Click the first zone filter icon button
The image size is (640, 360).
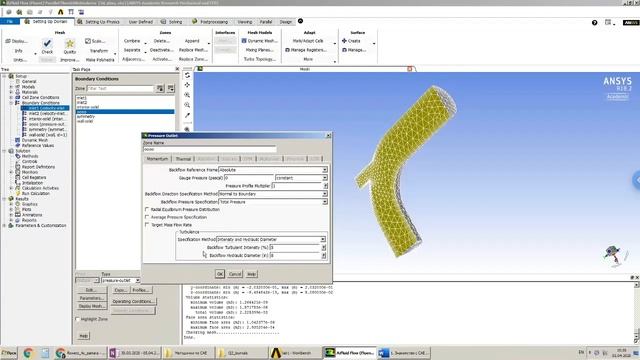(x=160, y=88)
